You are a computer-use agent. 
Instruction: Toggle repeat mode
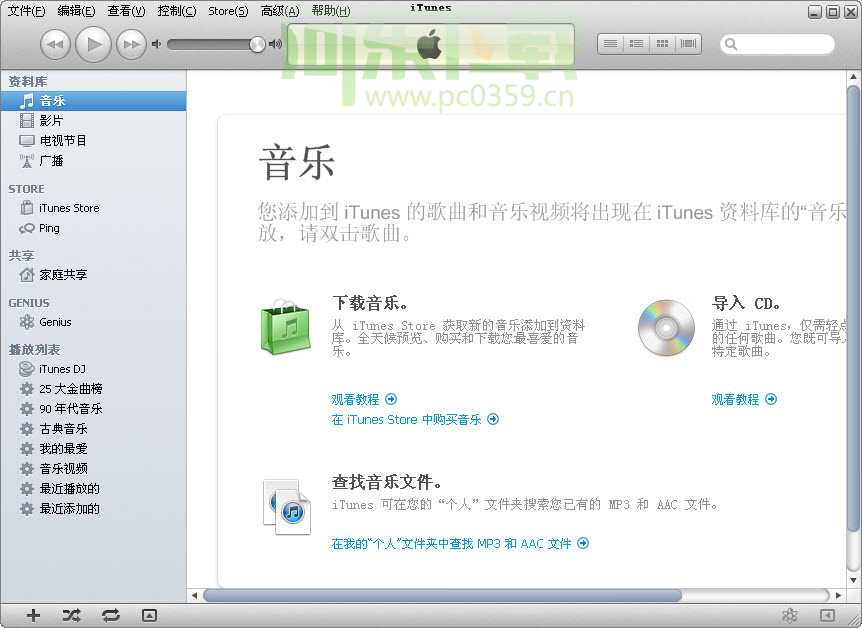[110, 615]
